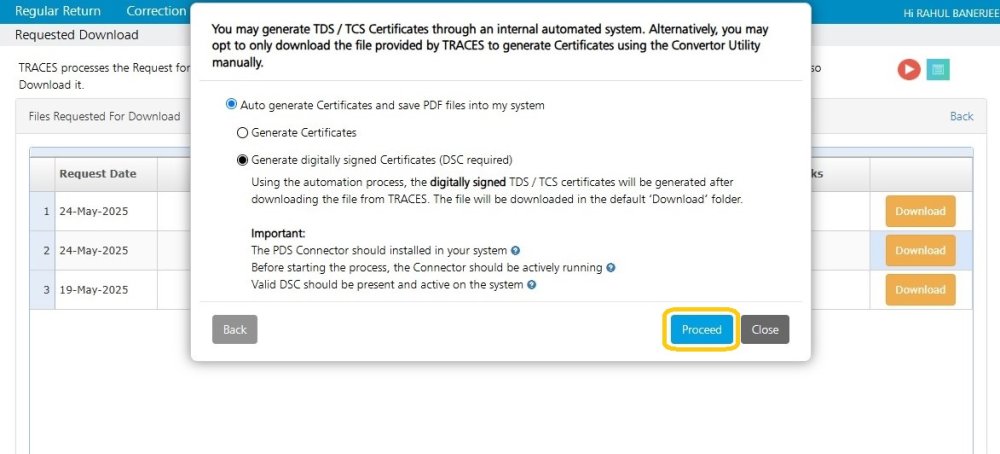Click the red play video icon
The height and width of the screenshot is (454, 1000).
tap(908, 69)
